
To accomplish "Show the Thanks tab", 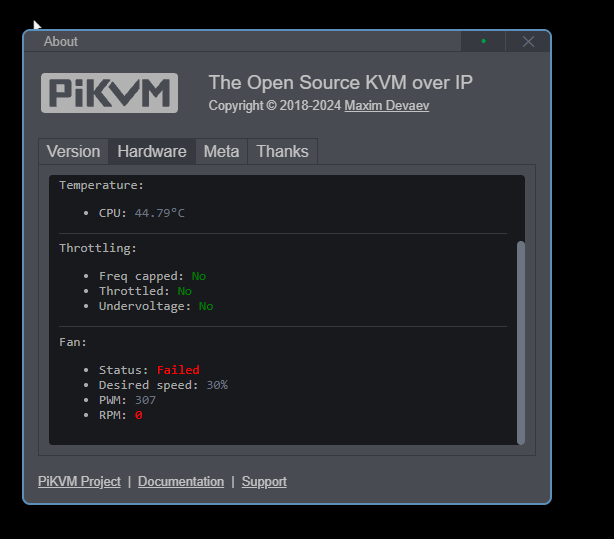I will click(x=282, y=152).
